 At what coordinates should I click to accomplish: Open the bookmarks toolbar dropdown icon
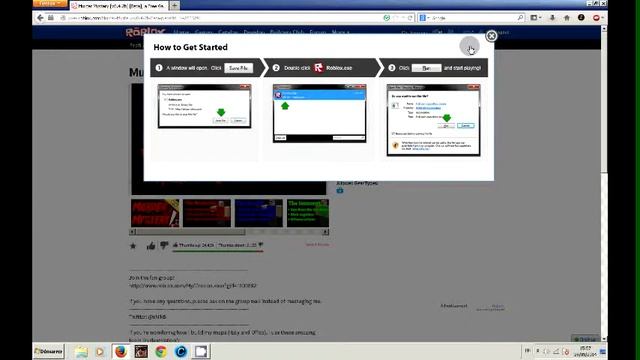pyautogui.click(x=536, y=18)
